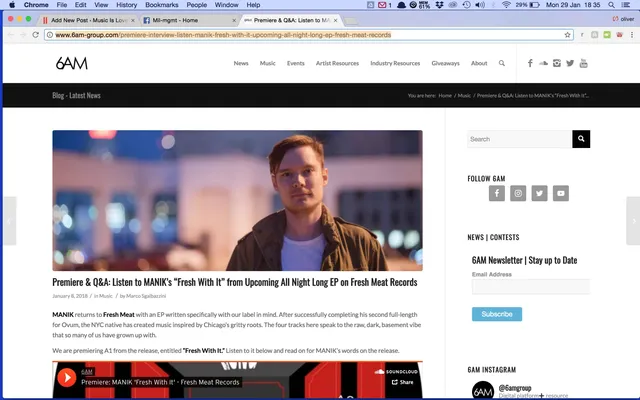Click the Blog - Latest News heading
The height and width of the screenshot is (400, 640).
point(76,96)
